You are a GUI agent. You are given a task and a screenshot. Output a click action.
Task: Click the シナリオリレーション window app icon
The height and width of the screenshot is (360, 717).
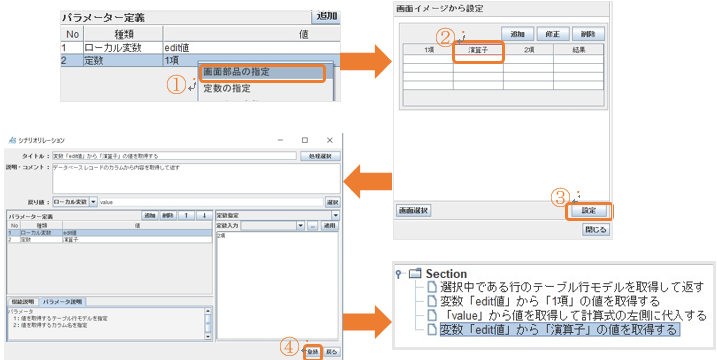[12, 140]
